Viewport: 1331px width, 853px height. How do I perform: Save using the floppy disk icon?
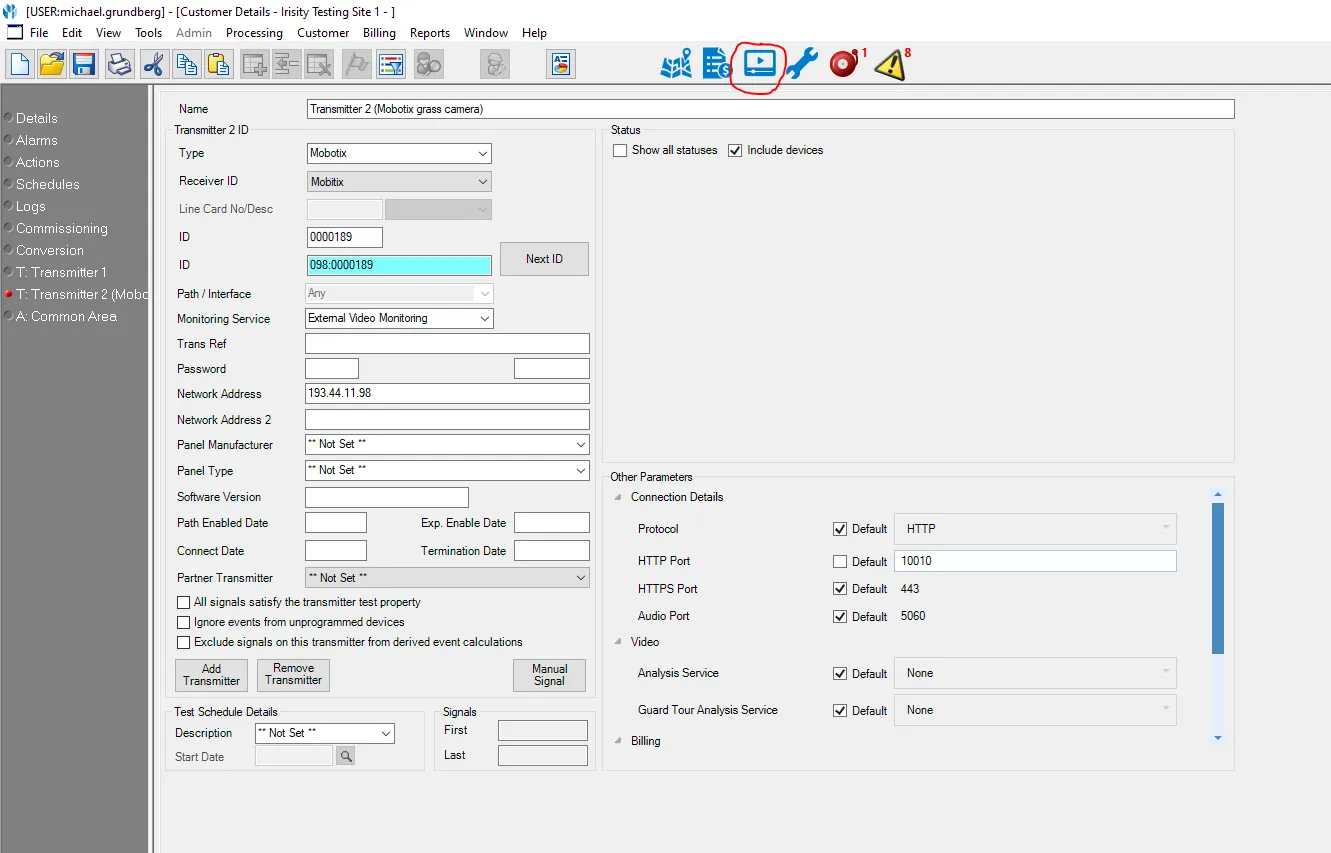pyautogui.click(x=84, y=65)
